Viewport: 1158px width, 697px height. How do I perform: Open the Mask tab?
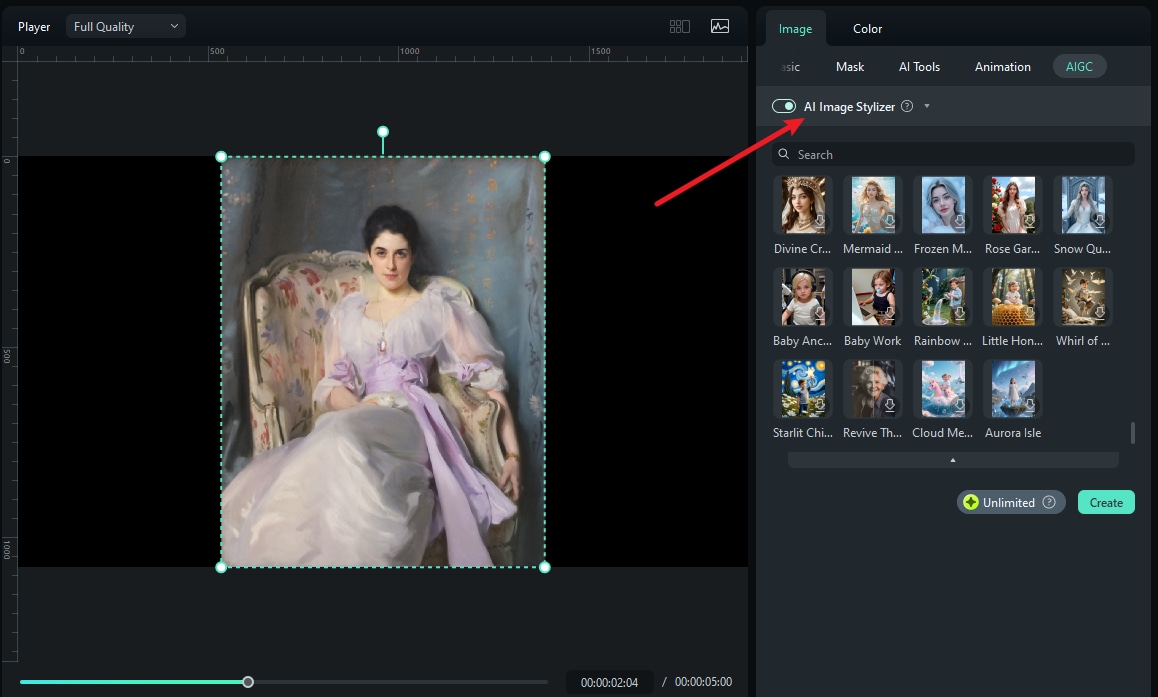click(849, 66)
